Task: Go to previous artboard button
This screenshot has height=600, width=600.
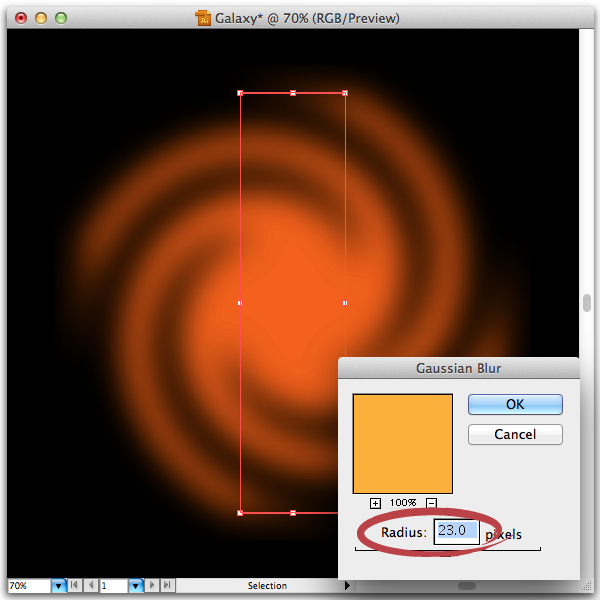Action: tap(91, 585)
